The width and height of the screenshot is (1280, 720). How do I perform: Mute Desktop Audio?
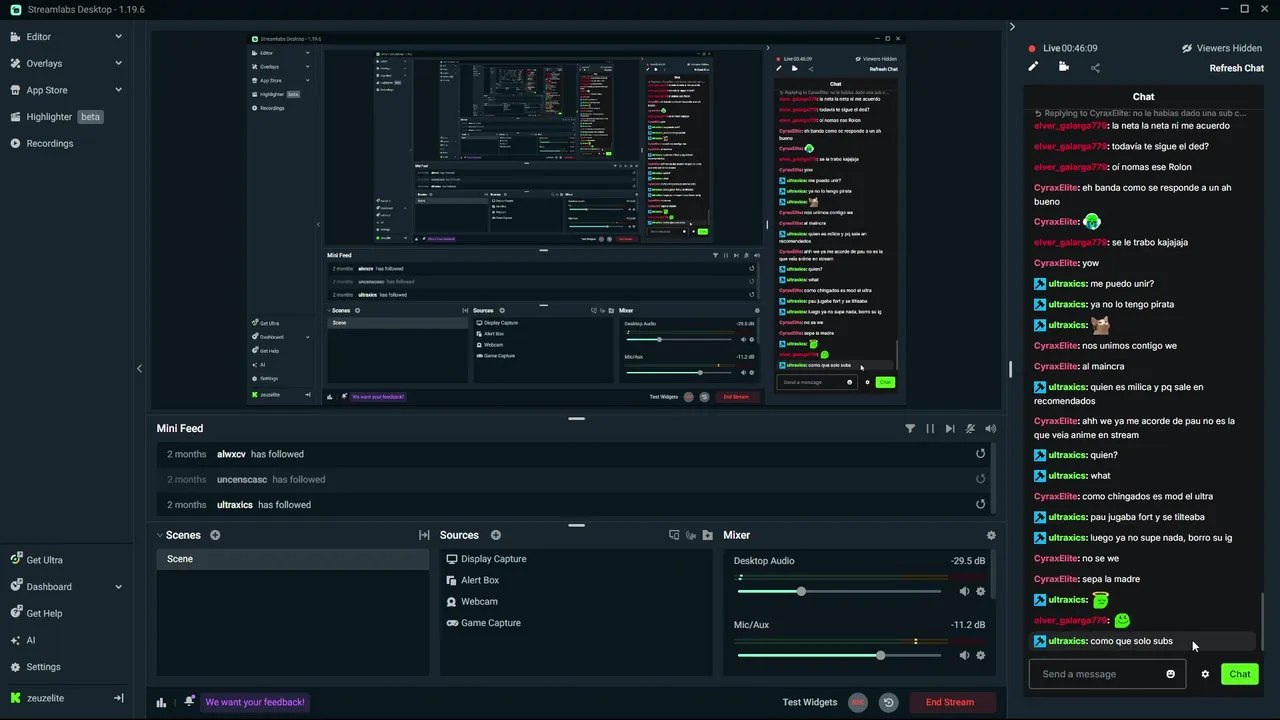964,591
